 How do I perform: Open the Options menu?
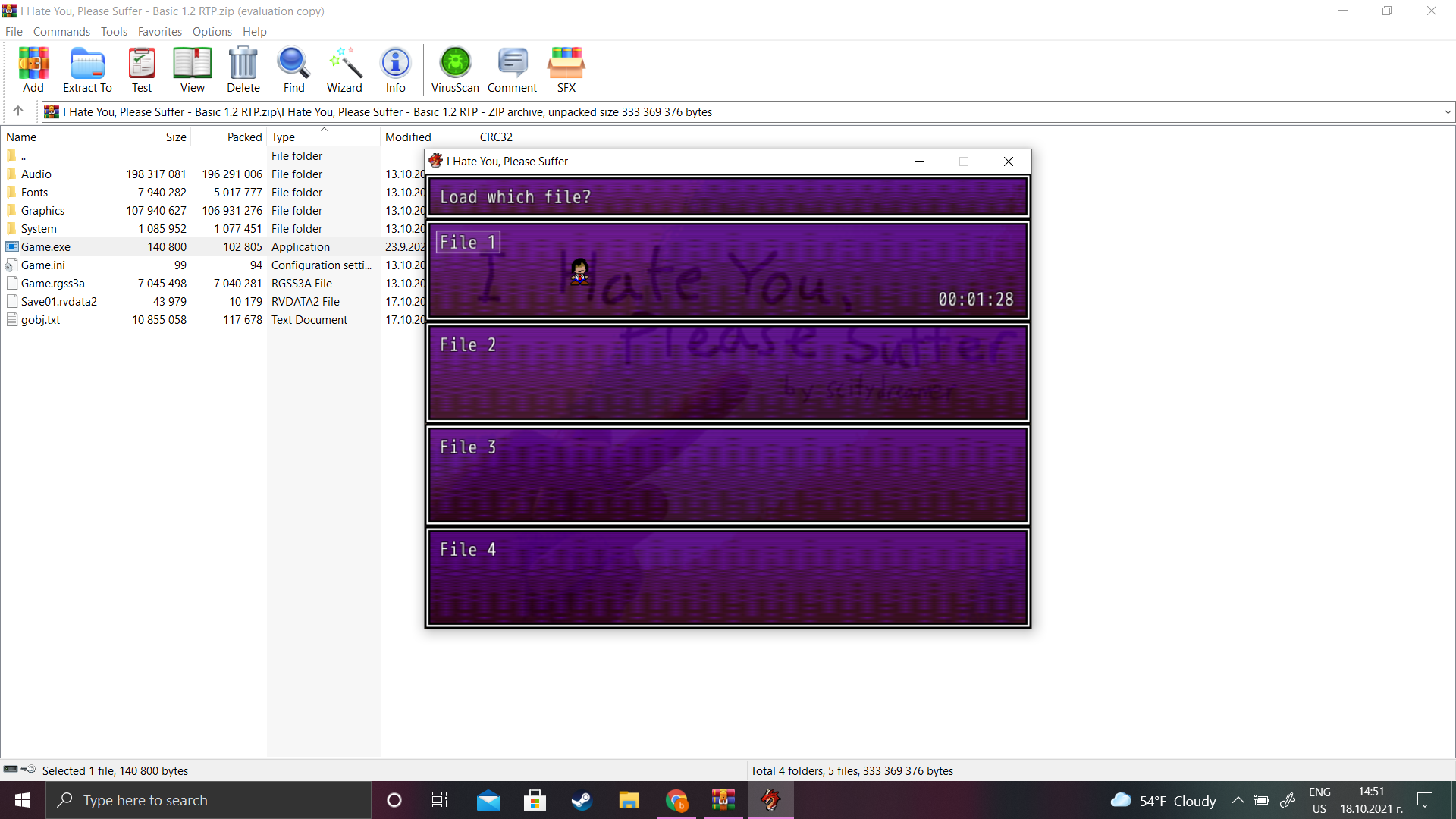[212, 32]
